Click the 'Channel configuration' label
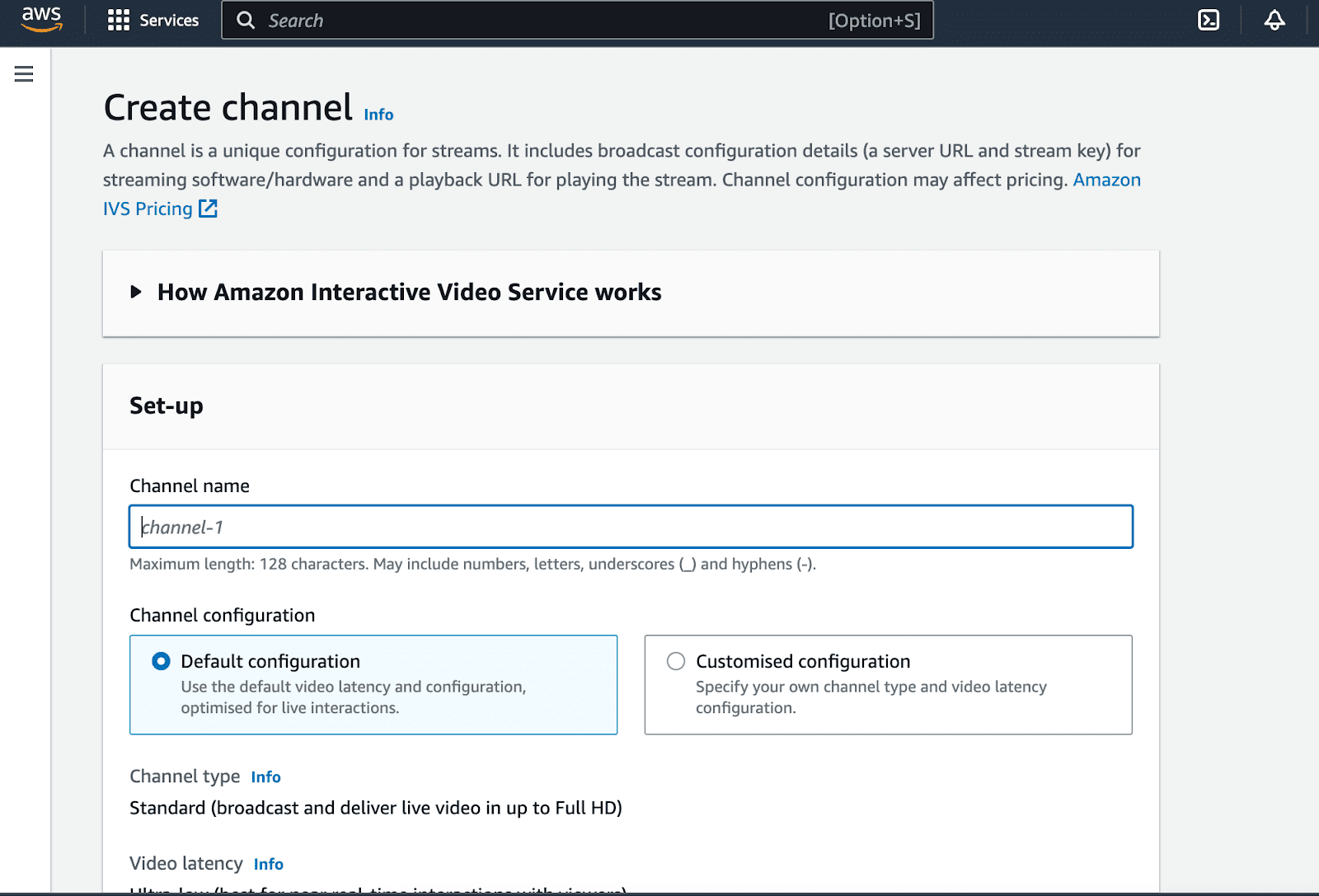This screenshot has height=896, width=1319. pyautogui.click(x=223, y=615)
